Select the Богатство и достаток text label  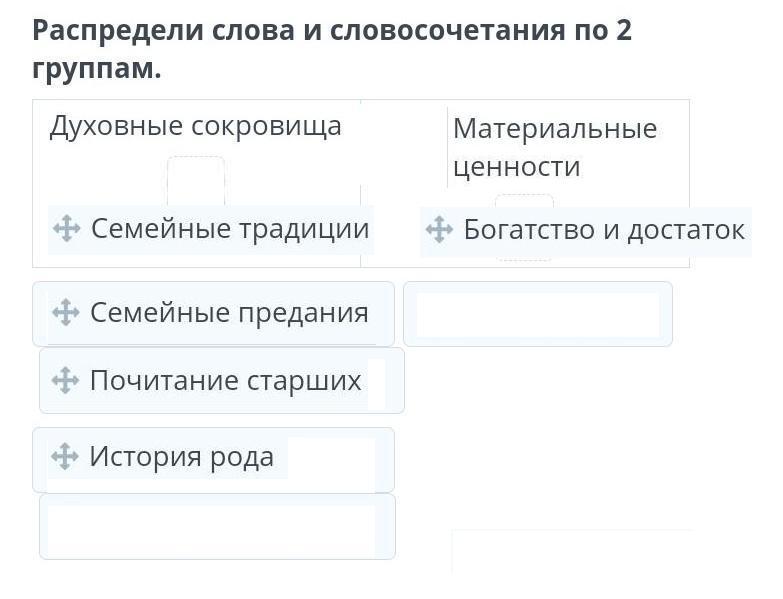[604, 230]
